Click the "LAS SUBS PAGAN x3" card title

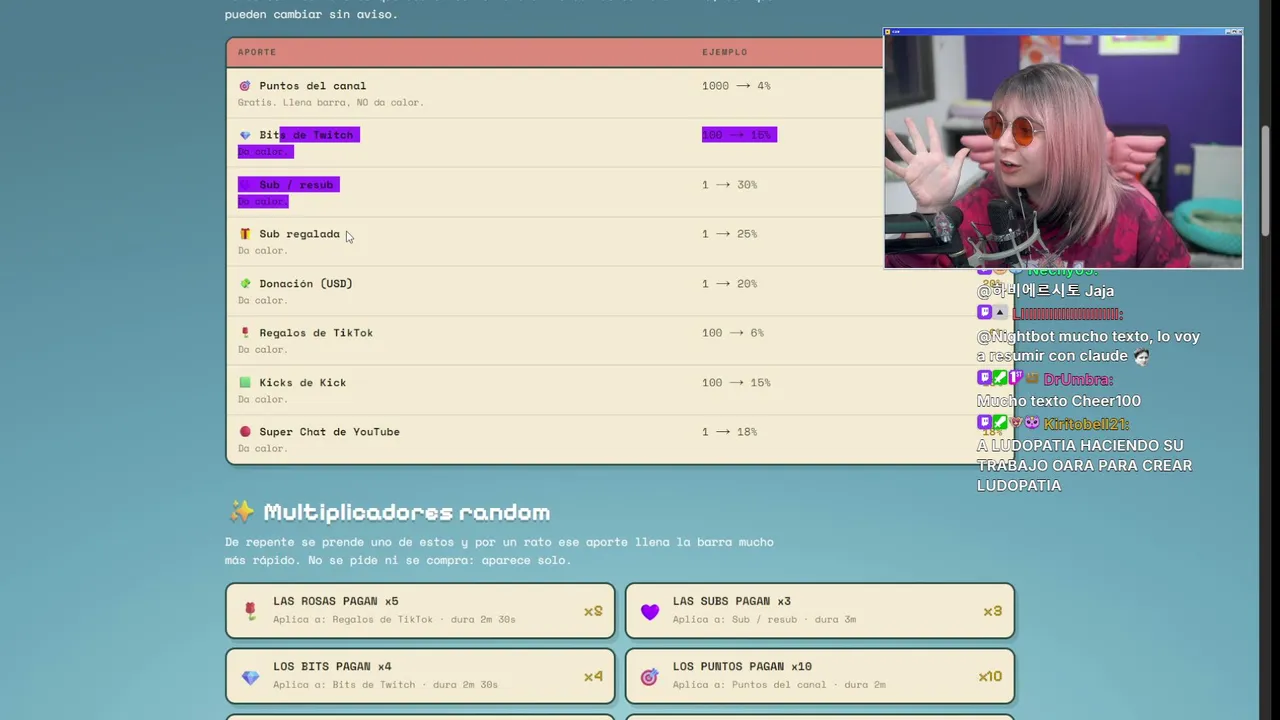732,601
